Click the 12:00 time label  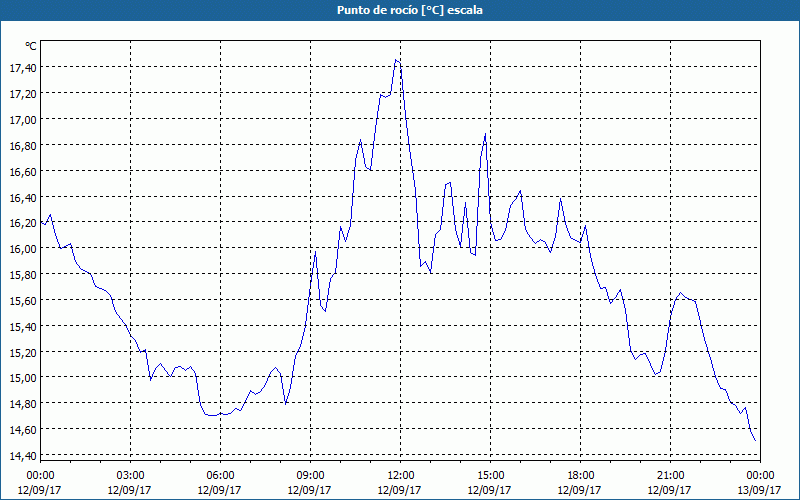(x=401, y=476)
